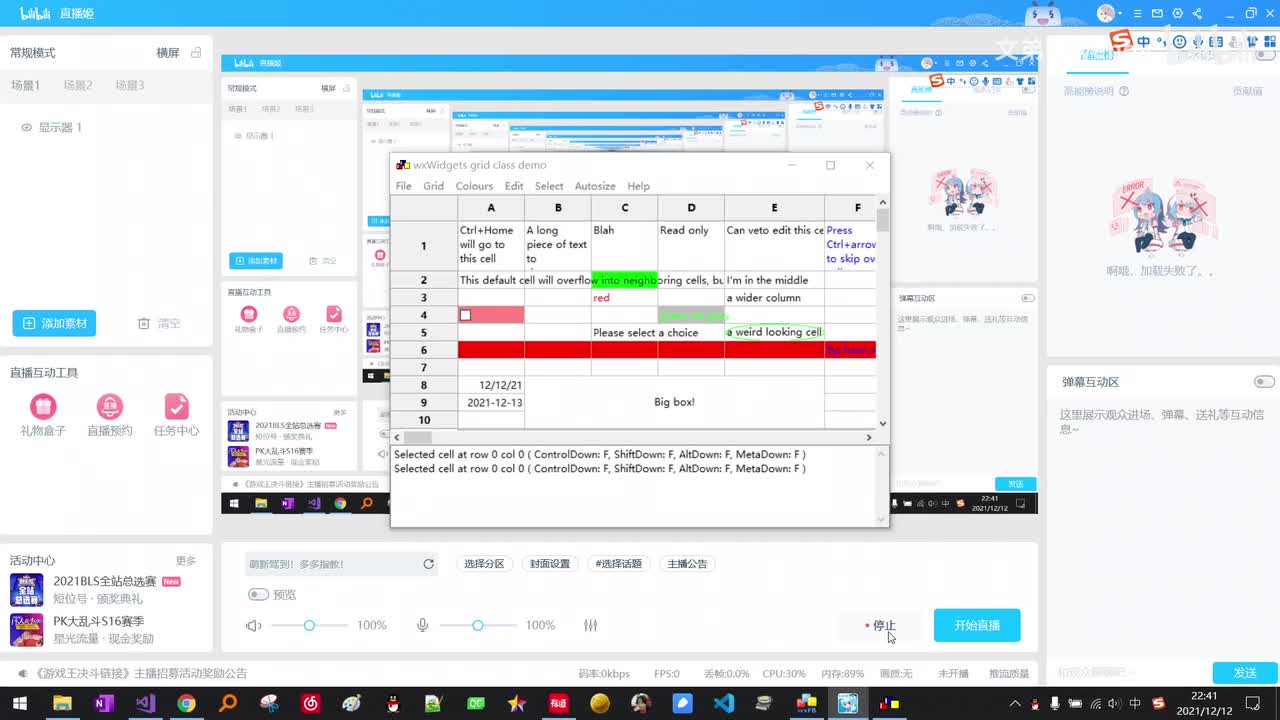Toggle the 弹幕互动区 switch
1280x720 pixels.
[1264, 382]
